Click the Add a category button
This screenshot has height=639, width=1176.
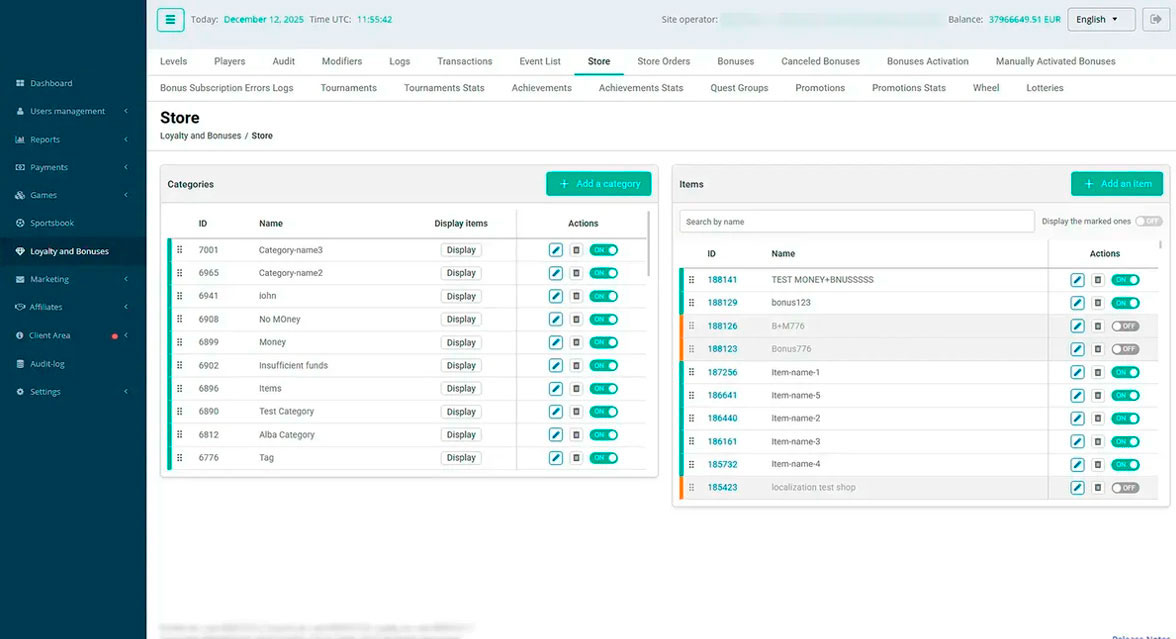598,184
